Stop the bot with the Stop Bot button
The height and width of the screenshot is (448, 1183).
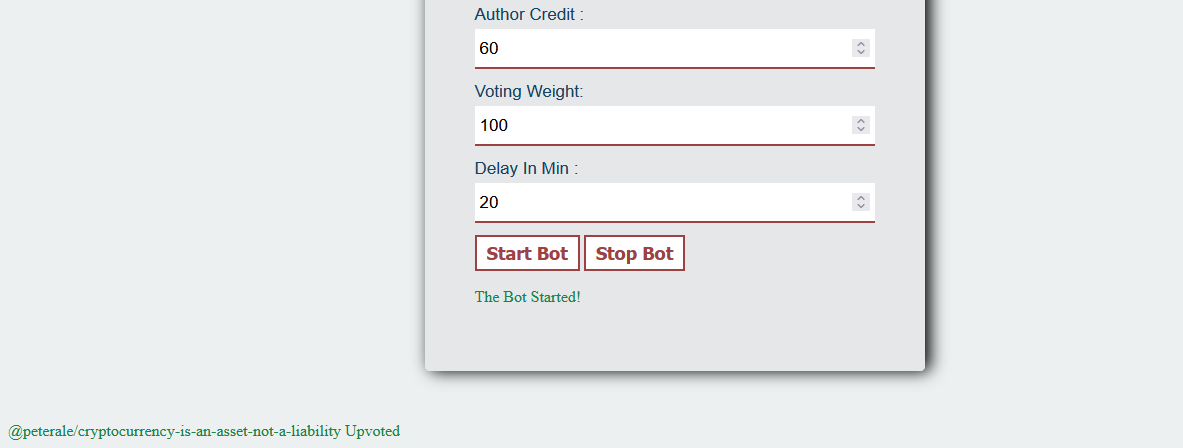[x=634, y=253]
